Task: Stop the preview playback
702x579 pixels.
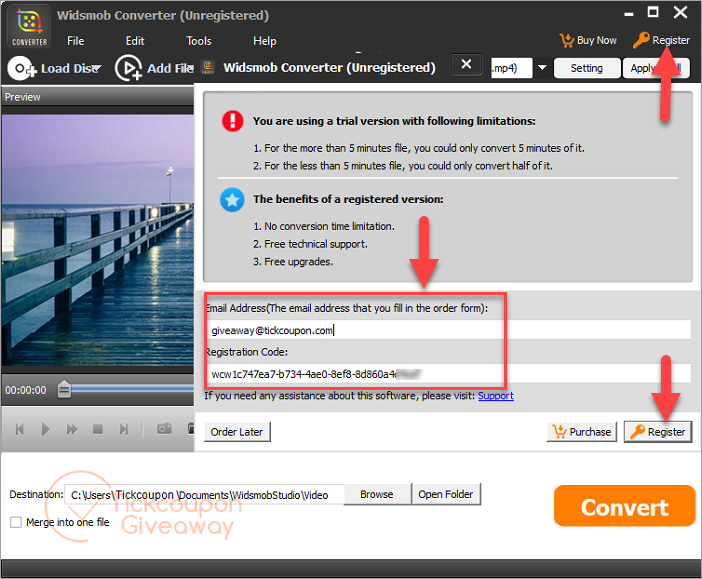Action: pyautogui.click(x=98, y=429)
